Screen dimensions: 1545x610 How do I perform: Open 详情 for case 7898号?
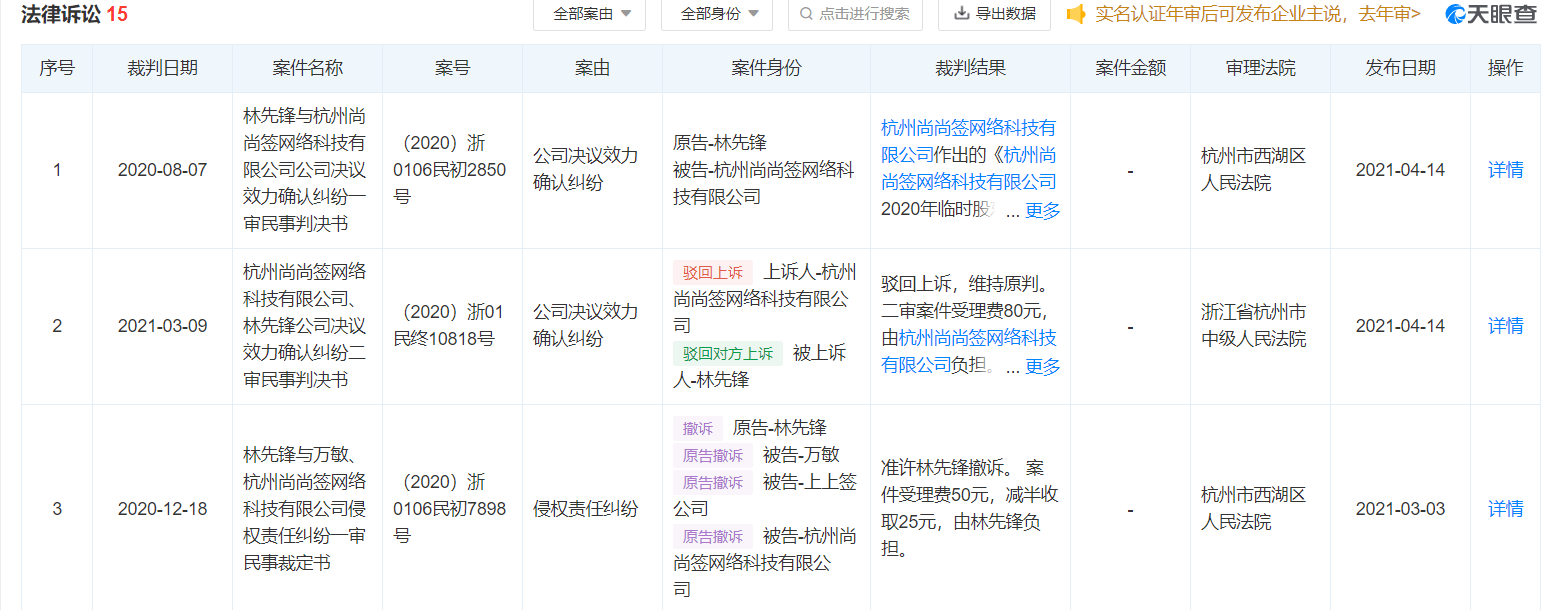click(1505, 509)
